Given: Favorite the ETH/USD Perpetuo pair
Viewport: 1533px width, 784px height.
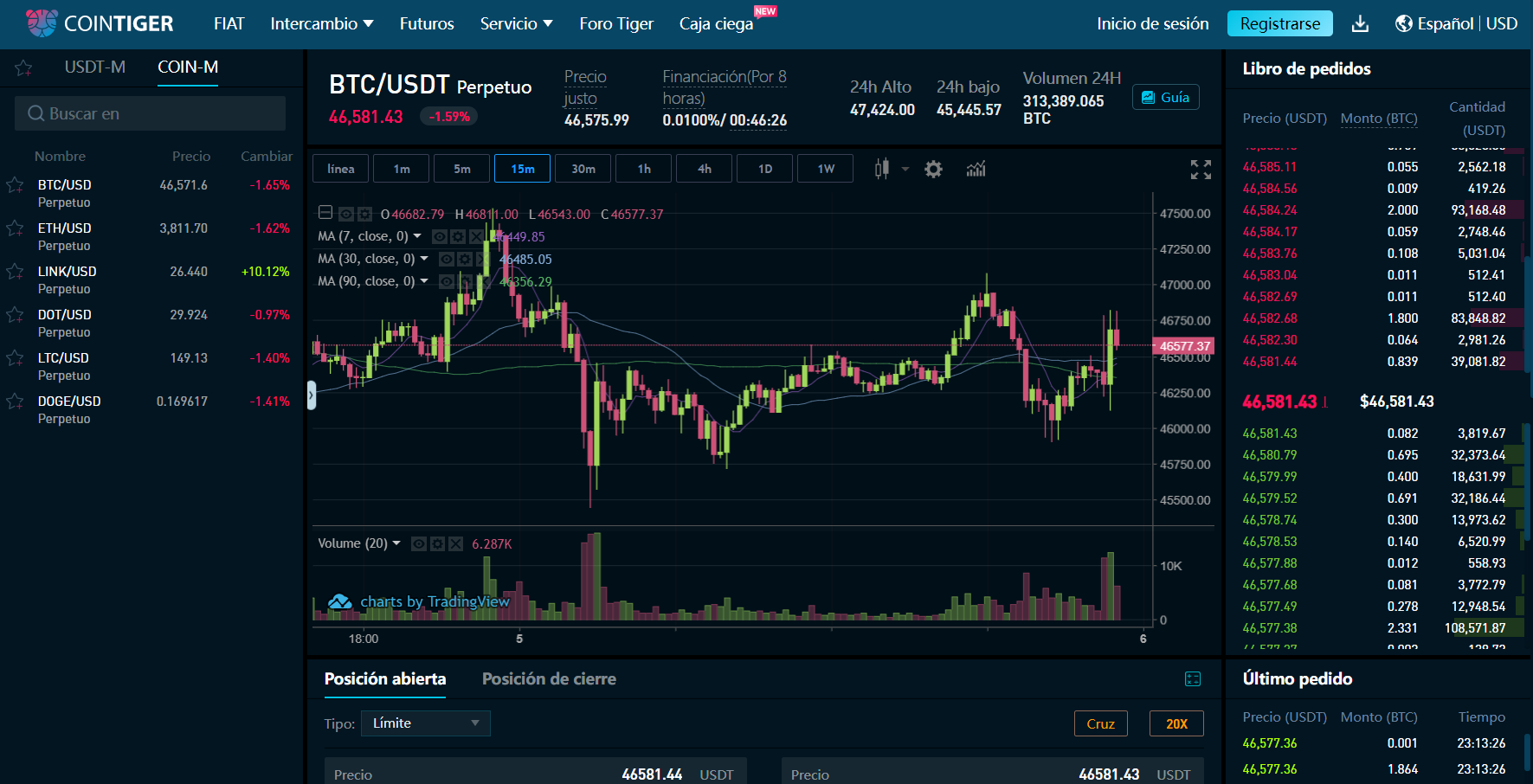Looking at the screenshot, I should (x=15, y=228).
